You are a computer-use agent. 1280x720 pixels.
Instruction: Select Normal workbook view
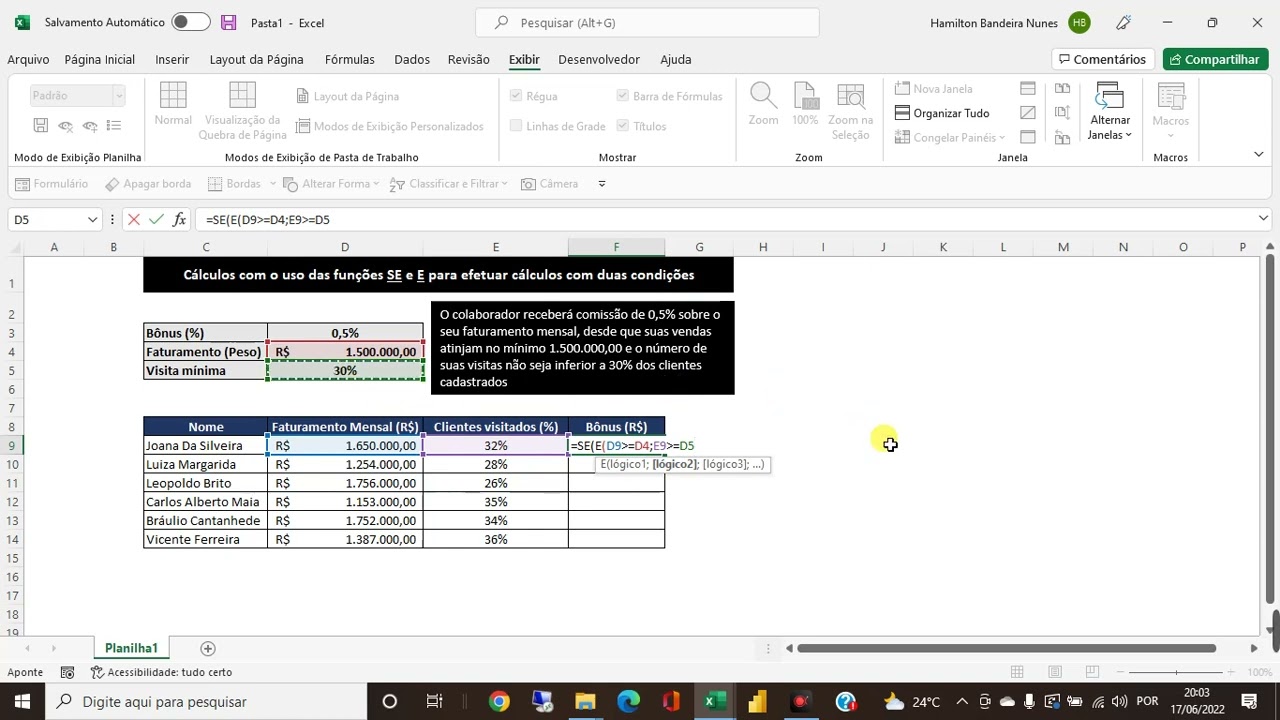click(x=173, y=105)
